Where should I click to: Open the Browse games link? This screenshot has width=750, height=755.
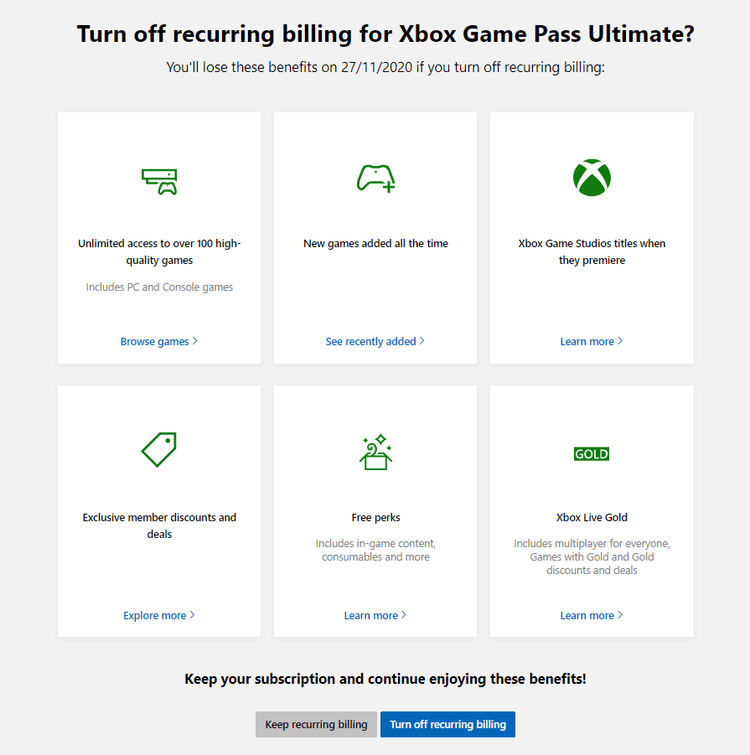[x=159, y=341]
